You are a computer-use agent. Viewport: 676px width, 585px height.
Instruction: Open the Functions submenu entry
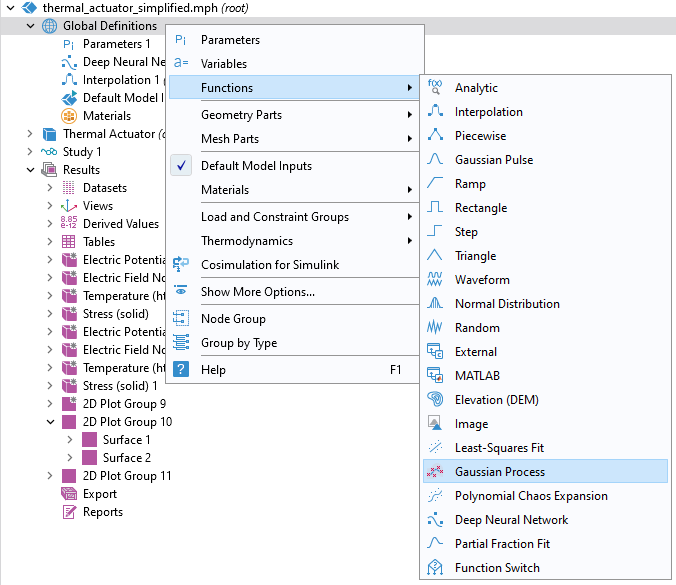pyautogui.click(x=294, y=88)
